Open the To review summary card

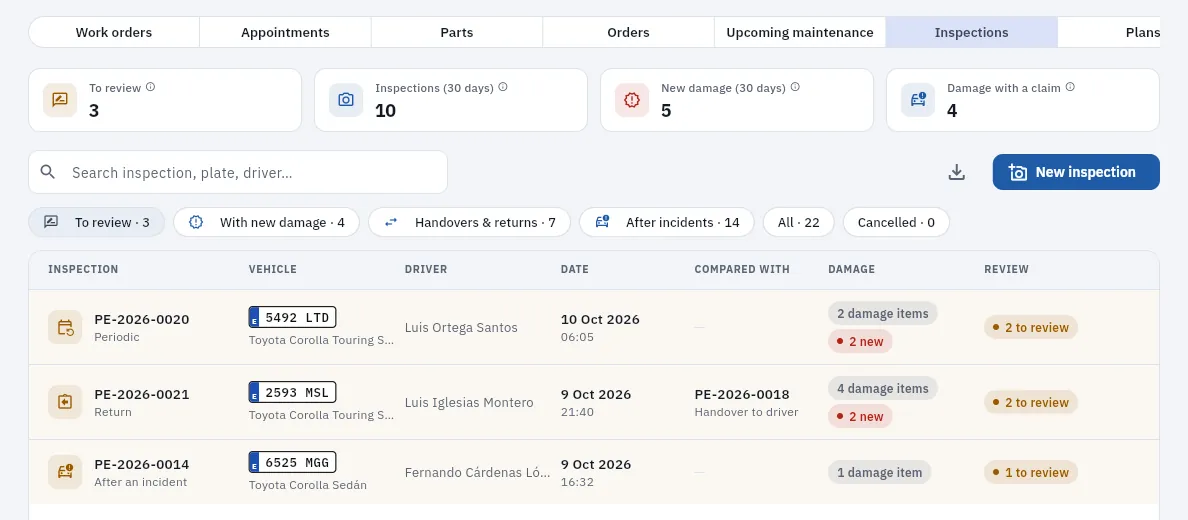point(164,100)
